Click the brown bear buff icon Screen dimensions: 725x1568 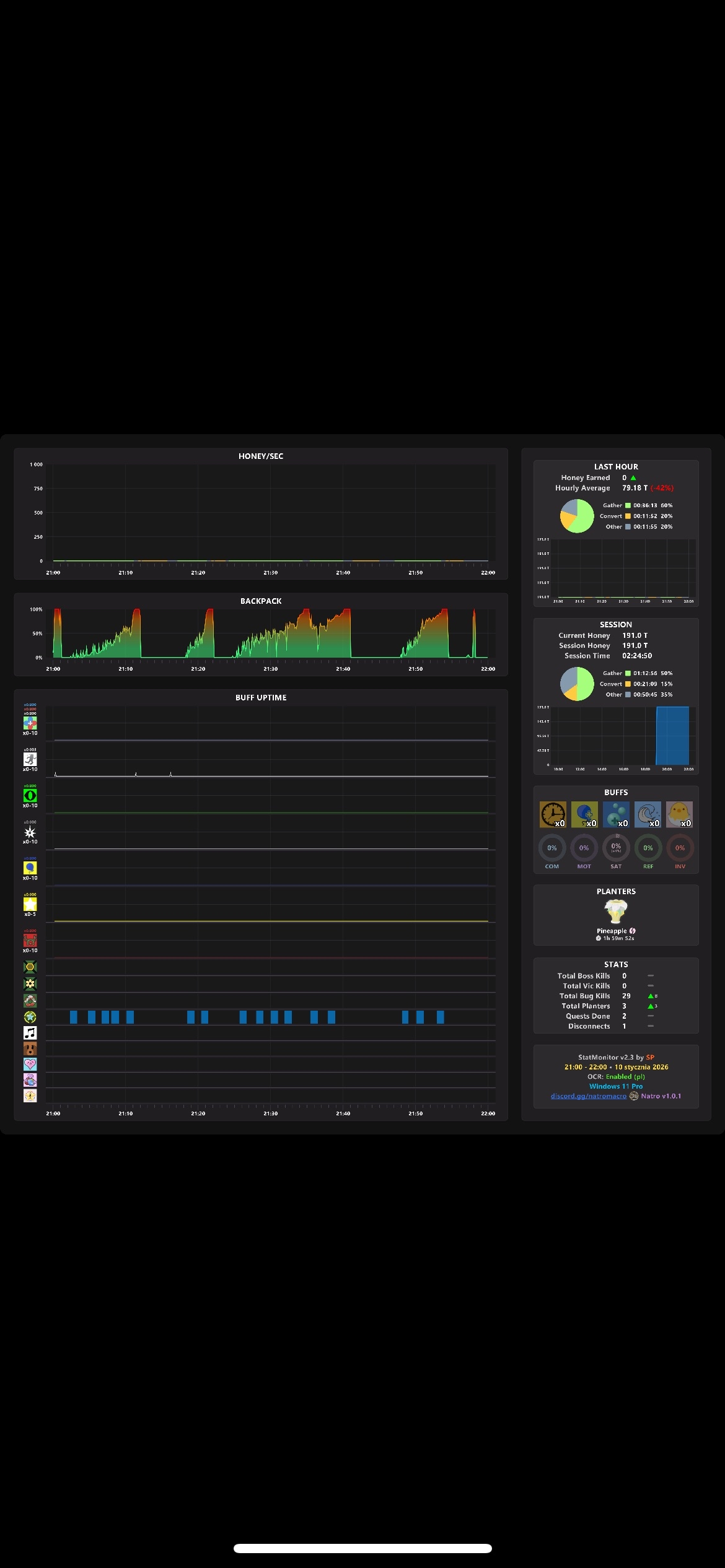click(30, 1048)
